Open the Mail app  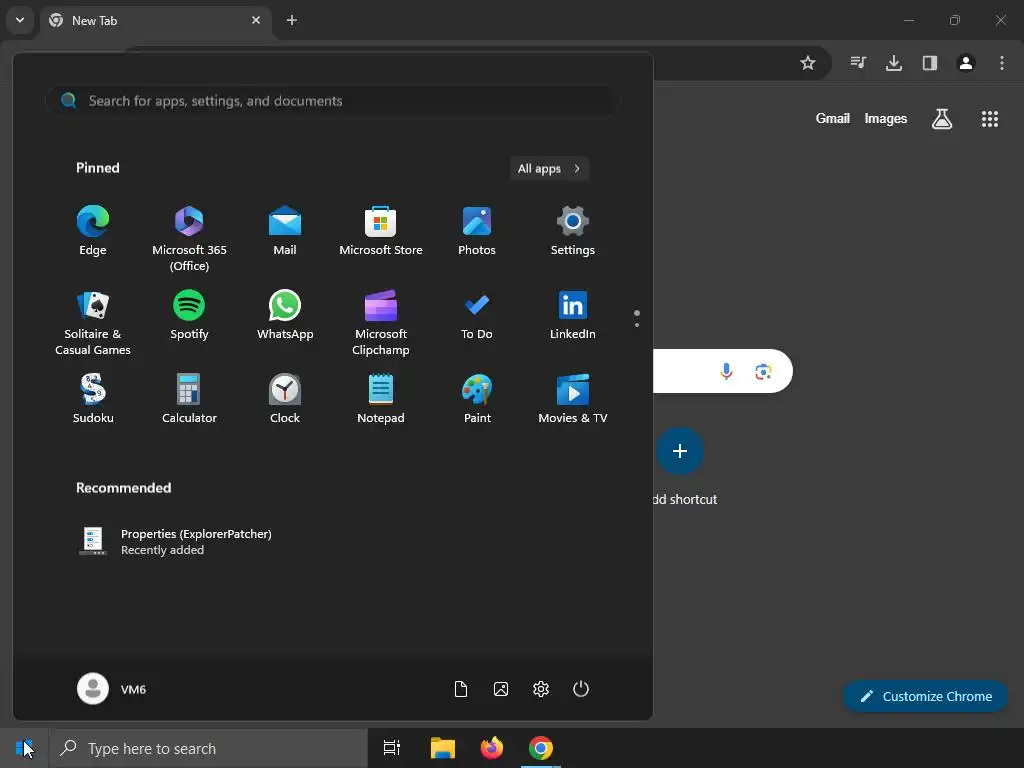click(x=285, y=231)
